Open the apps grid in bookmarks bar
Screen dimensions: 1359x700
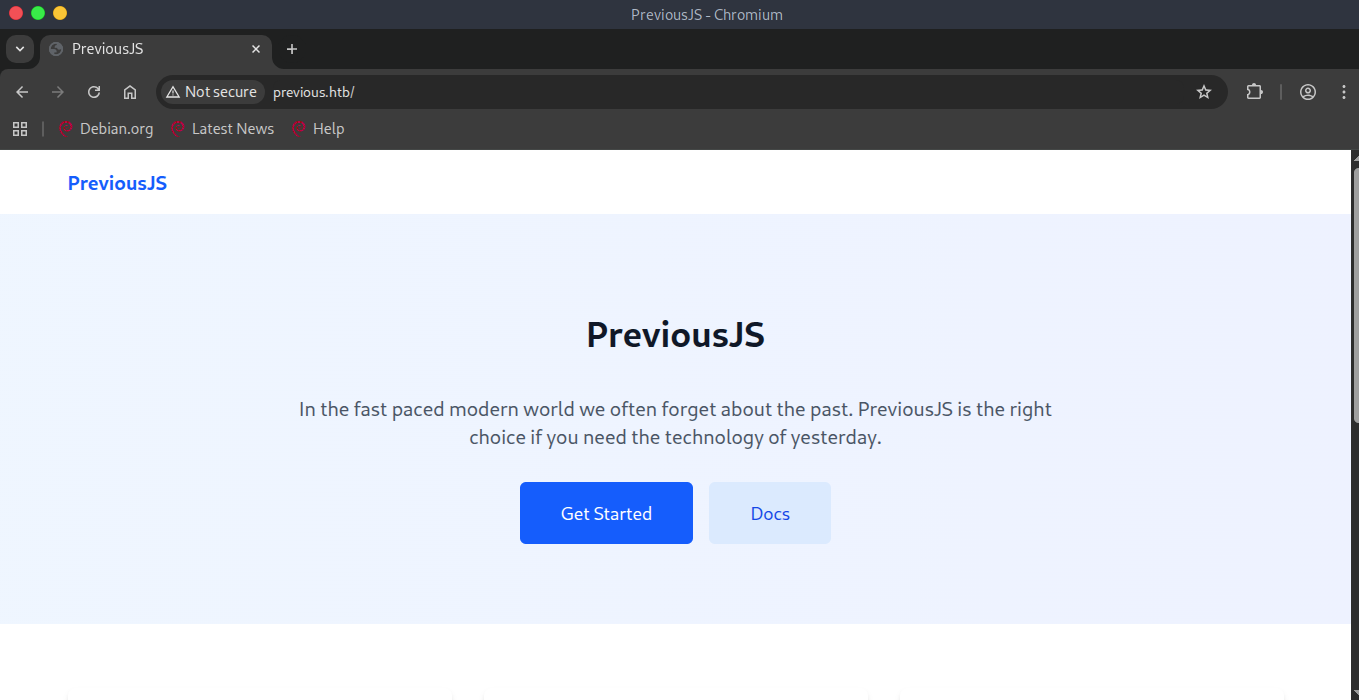pos(20,129)
